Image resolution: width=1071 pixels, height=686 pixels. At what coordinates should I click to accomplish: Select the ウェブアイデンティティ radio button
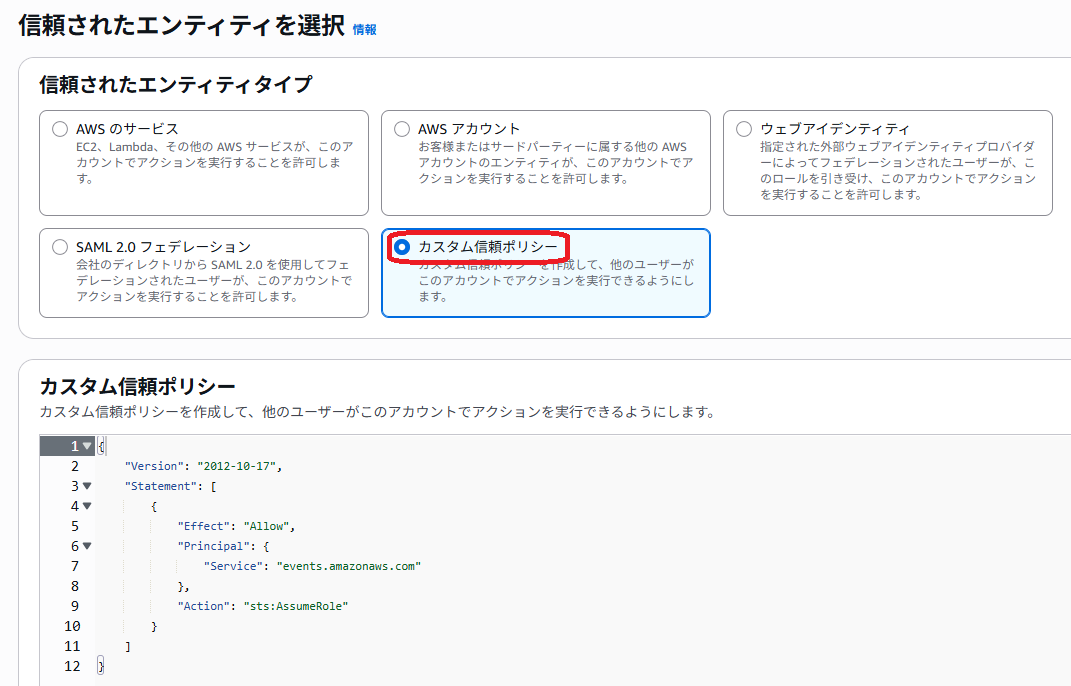coord(743,128)
